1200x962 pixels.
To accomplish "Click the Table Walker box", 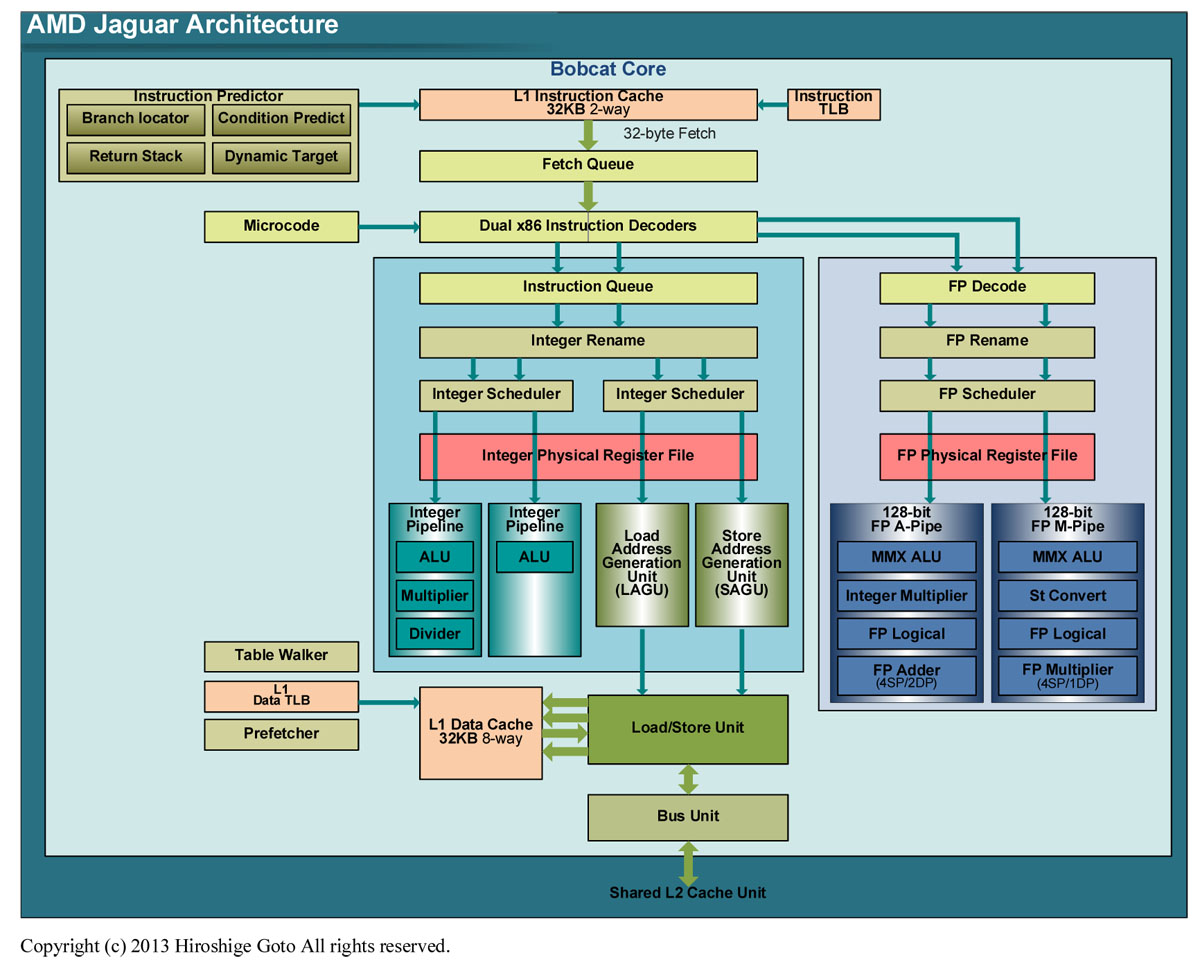I will coord(281,656).
